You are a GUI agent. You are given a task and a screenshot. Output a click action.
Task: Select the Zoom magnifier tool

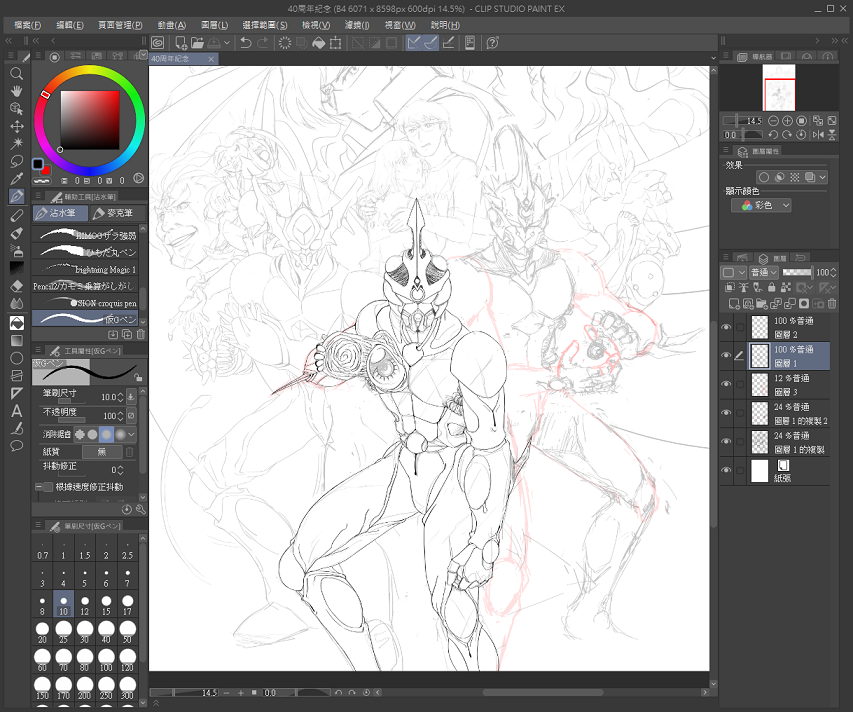click(17, 73)
